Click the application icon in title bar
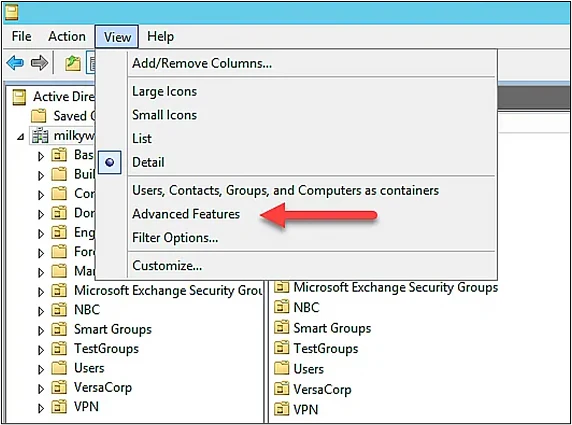Screen dimensions: 572x425 (11, 13)
